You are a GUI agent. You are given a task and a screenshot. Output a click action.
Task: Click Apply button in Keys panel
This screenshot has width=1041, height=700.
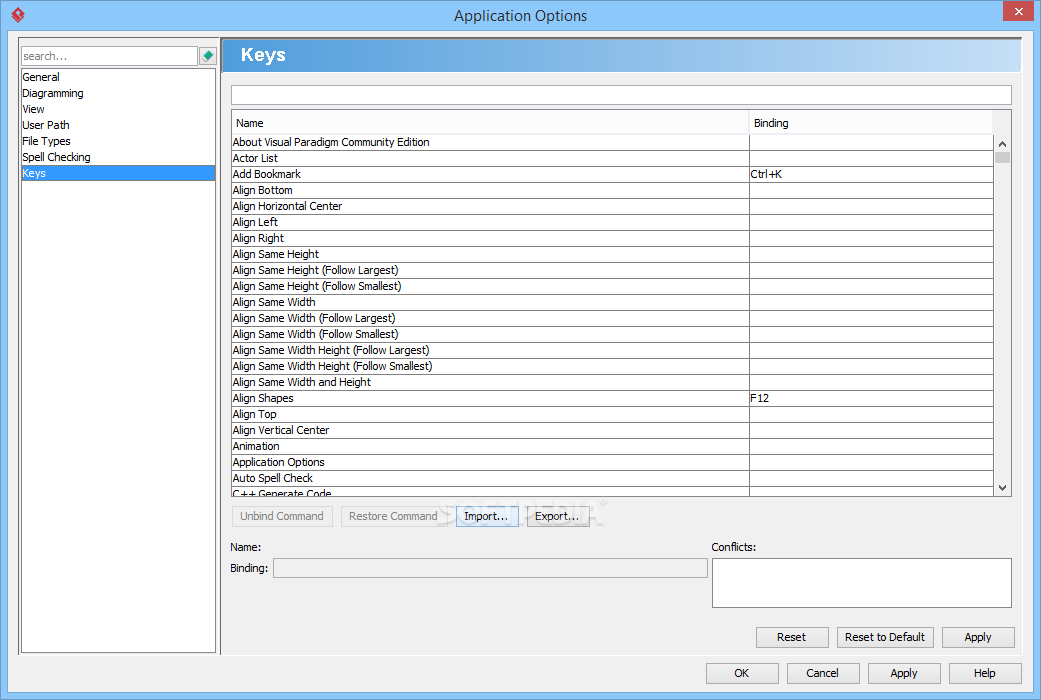[x=978, y=637]
